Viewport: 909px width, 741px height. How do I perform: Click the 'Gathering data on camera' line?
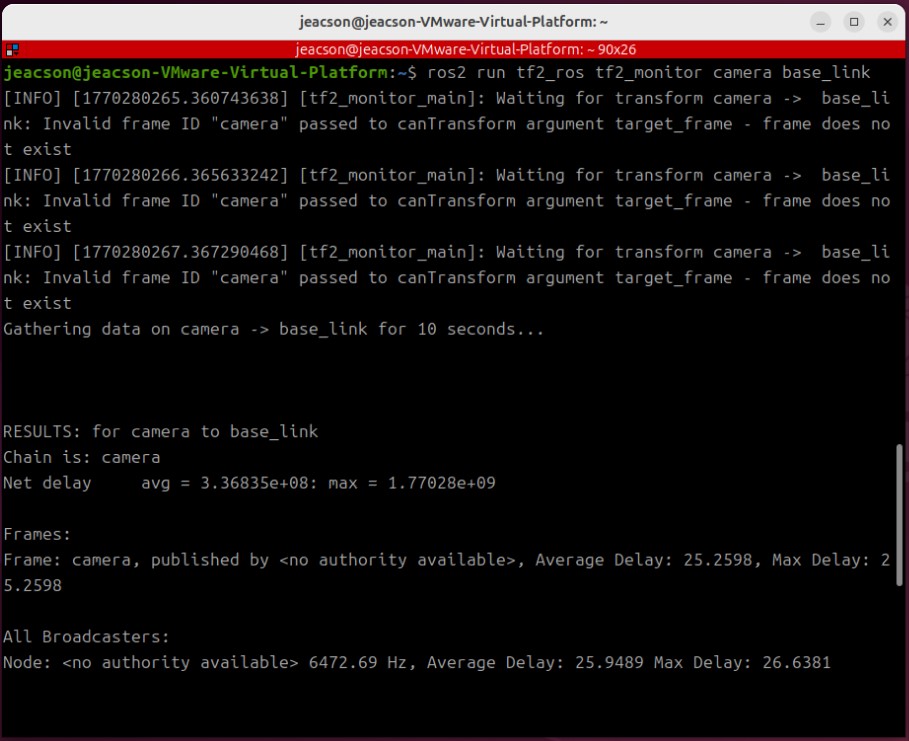tap(273, 329)
